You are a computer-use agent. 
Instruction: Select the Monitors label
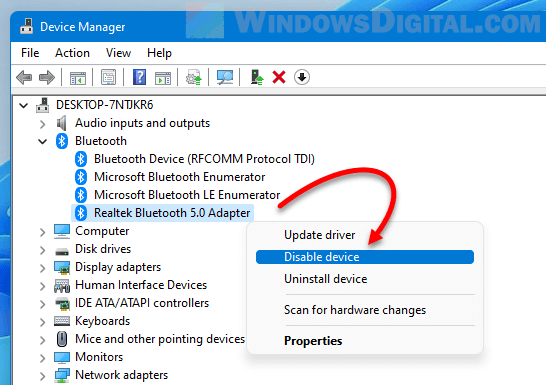click(x=99, y=357)
